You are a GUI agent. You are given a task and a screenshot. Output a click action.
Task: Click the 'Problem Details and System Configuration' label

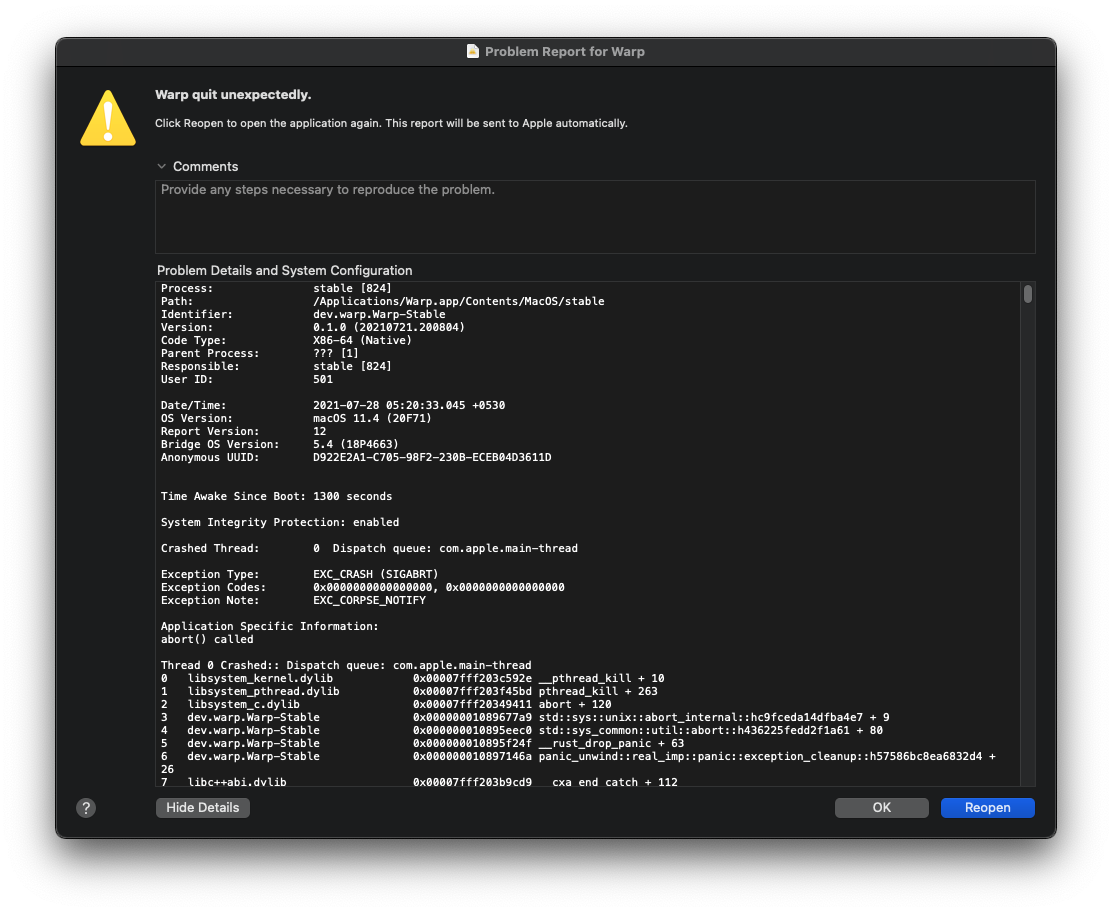284,270
